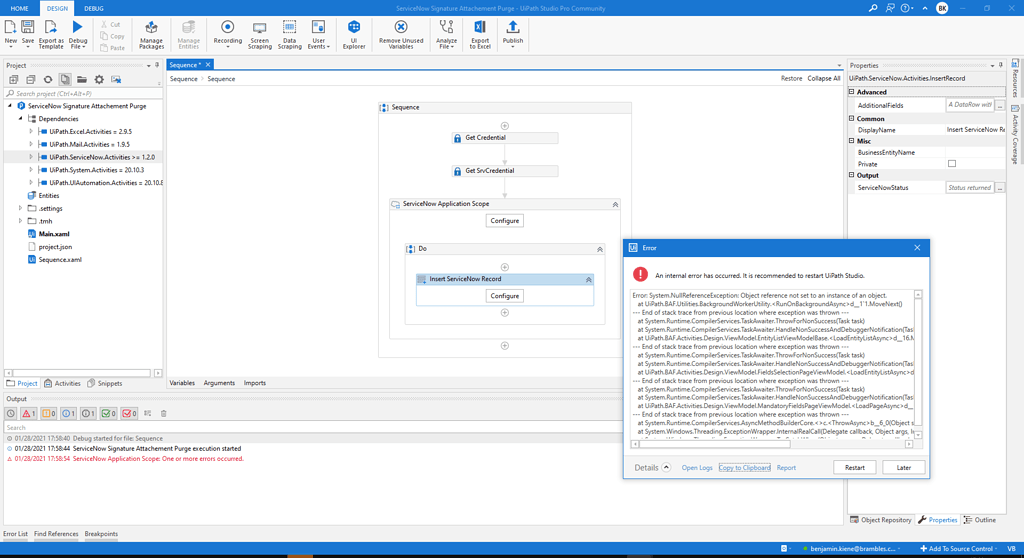
Task: Check the Private checkbox in Properties
Action: click(x=952, y=164)
